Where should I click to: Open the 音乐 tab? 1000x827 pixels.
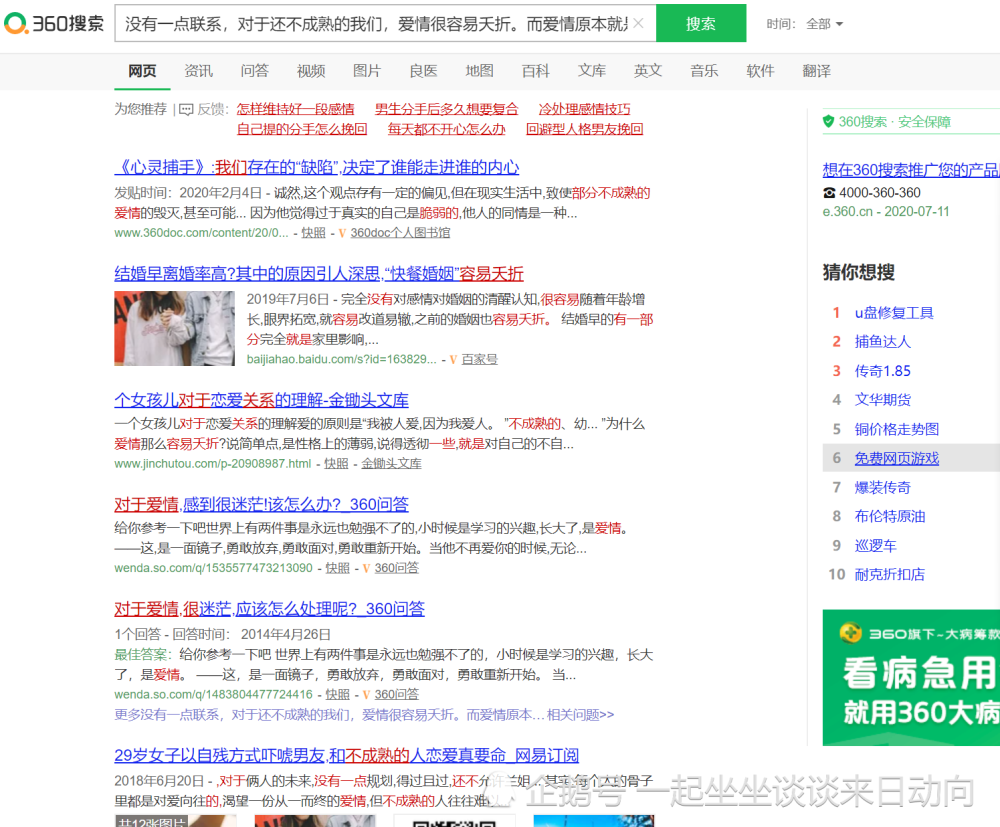(703, 71)
